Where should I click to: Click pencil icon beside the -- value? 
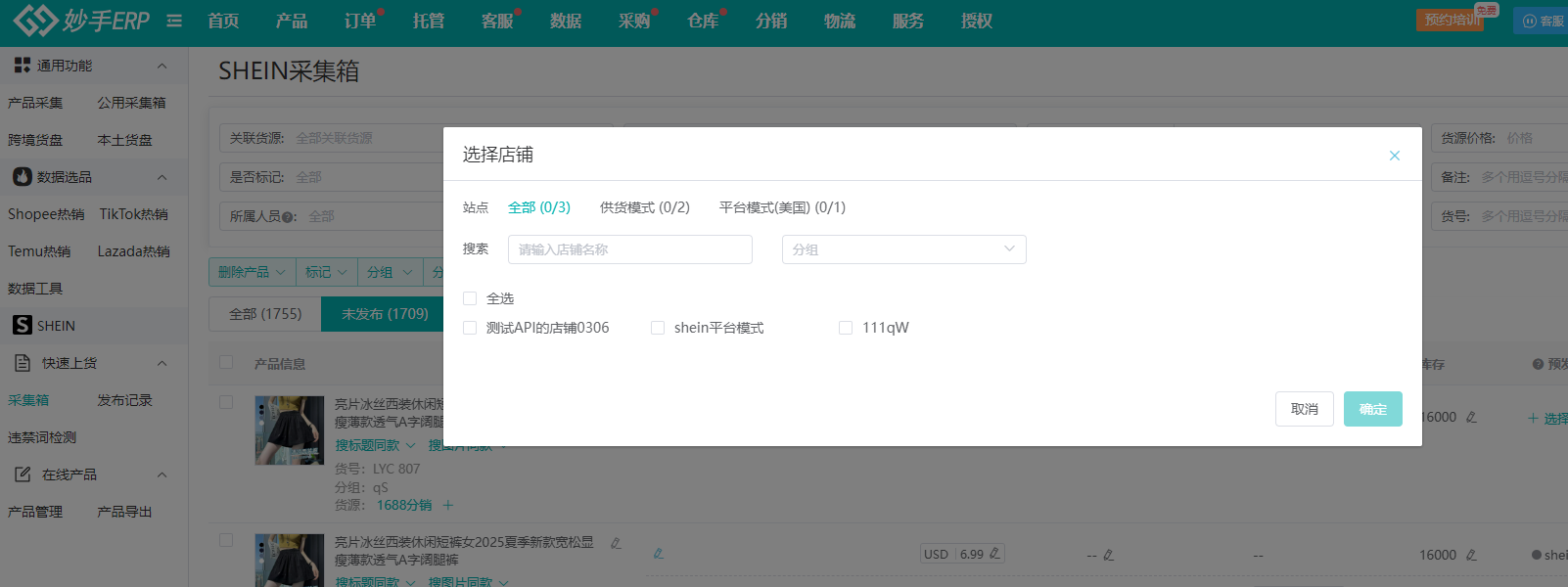[1108, 555]
